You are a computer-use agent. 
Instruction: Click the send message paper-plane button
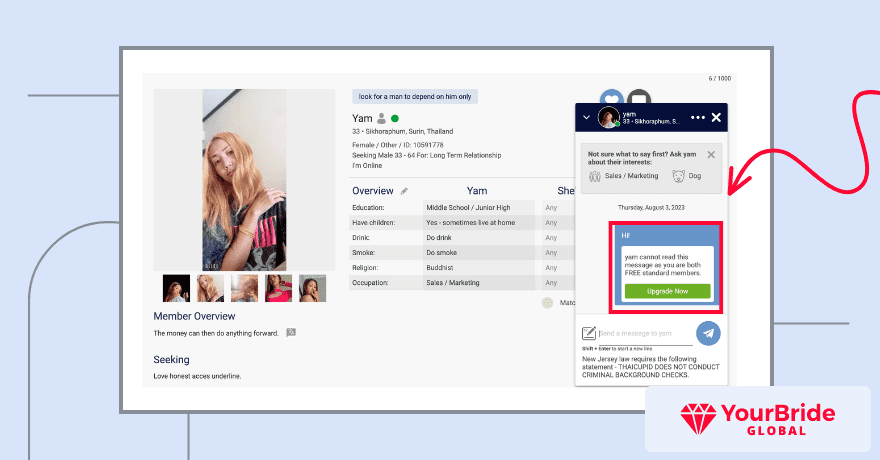point(708,333)
